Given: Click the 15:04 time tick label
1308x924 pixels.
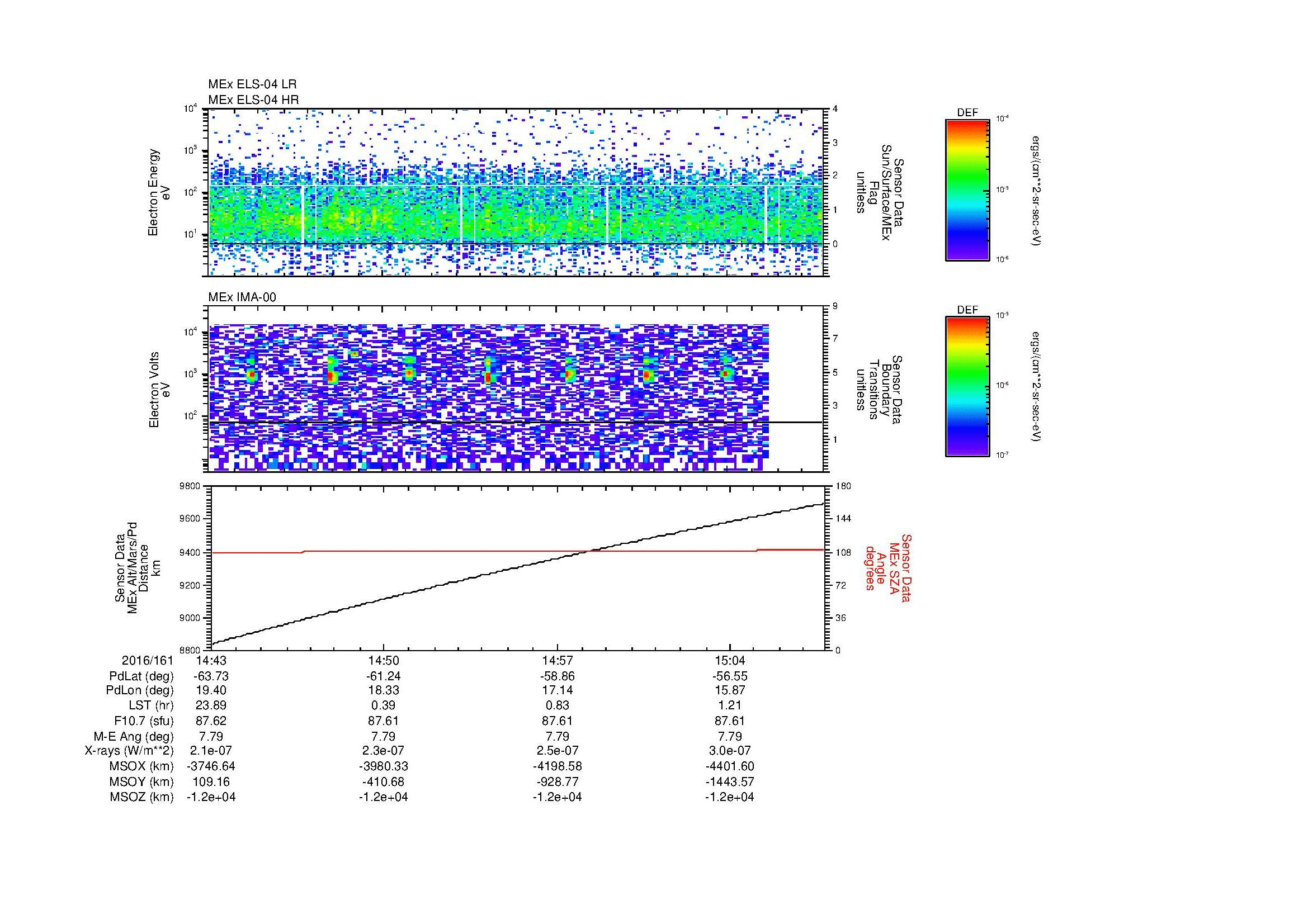Looking at the screenshot, I should pos(730,661).
